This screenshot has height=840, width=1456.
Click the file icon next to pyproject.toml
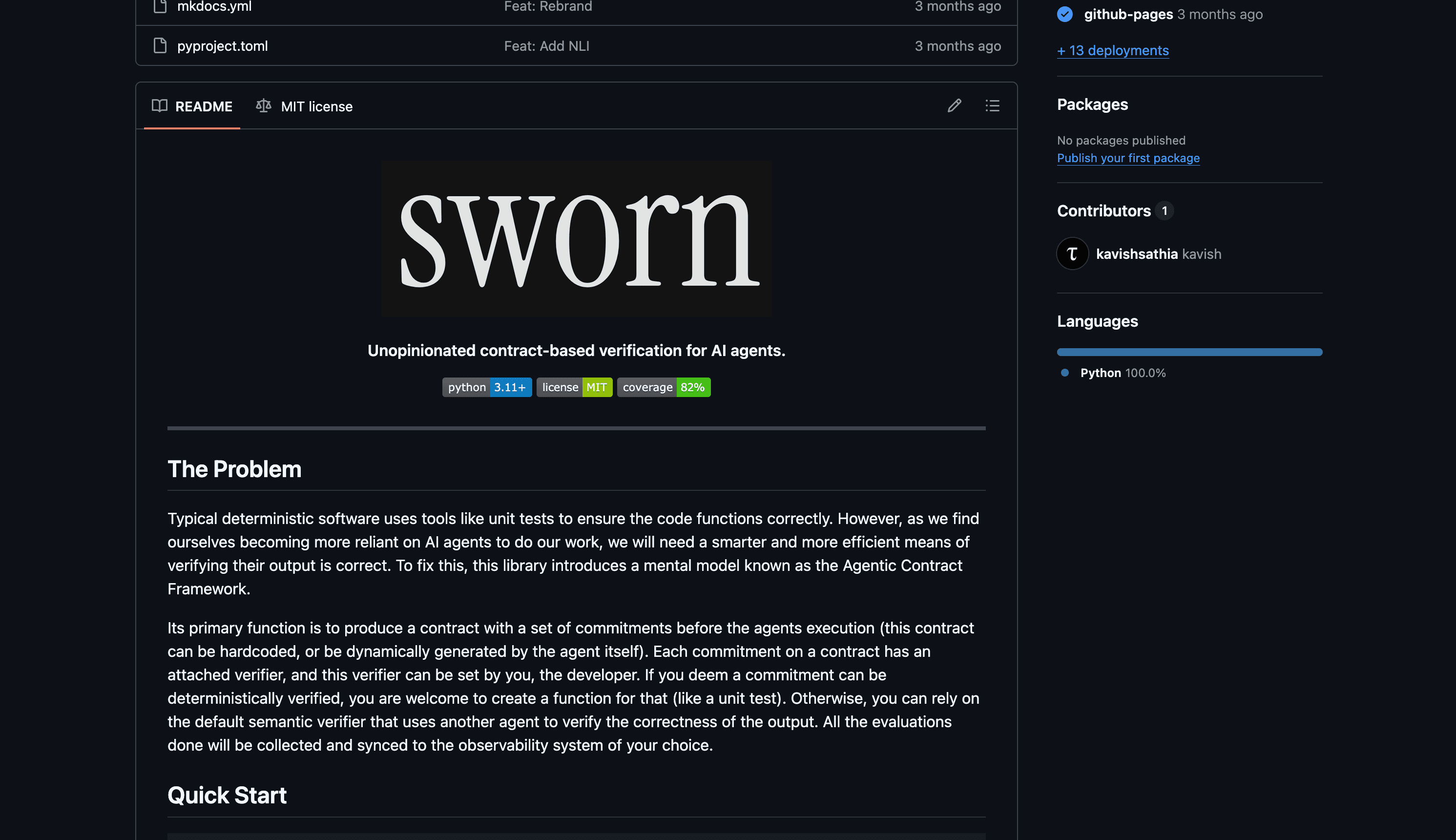pos(159,45)
